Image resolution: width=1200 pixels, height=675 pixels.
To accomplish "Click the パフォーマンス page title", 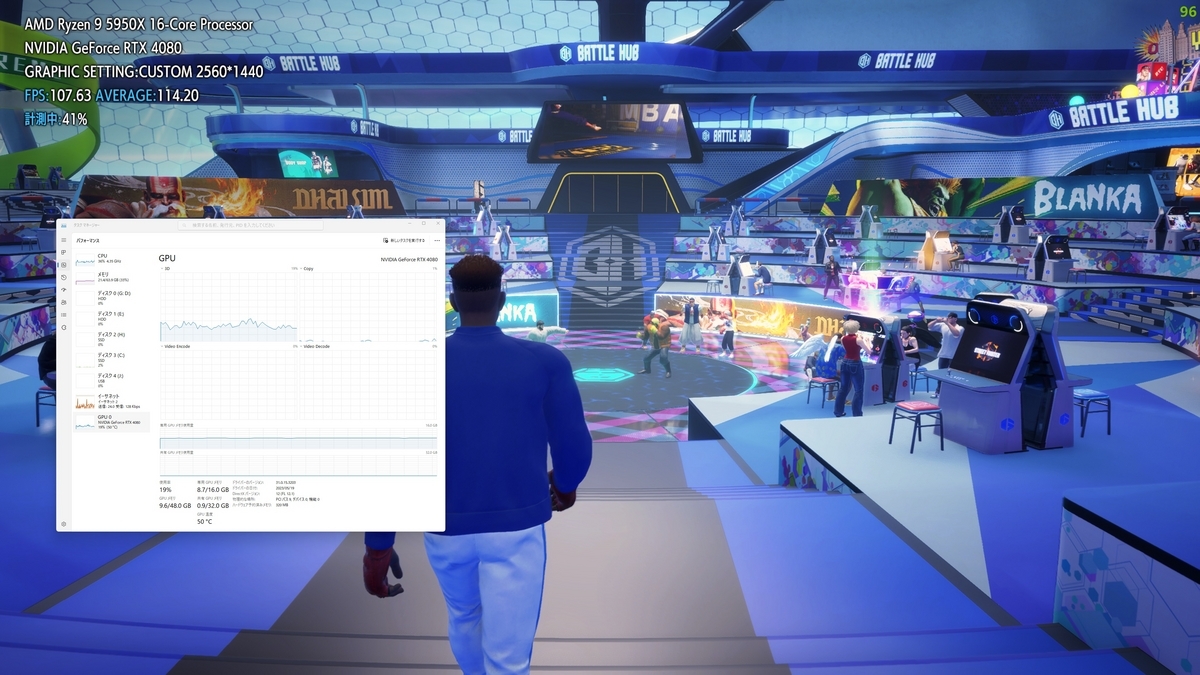I will tap(88, 240).
